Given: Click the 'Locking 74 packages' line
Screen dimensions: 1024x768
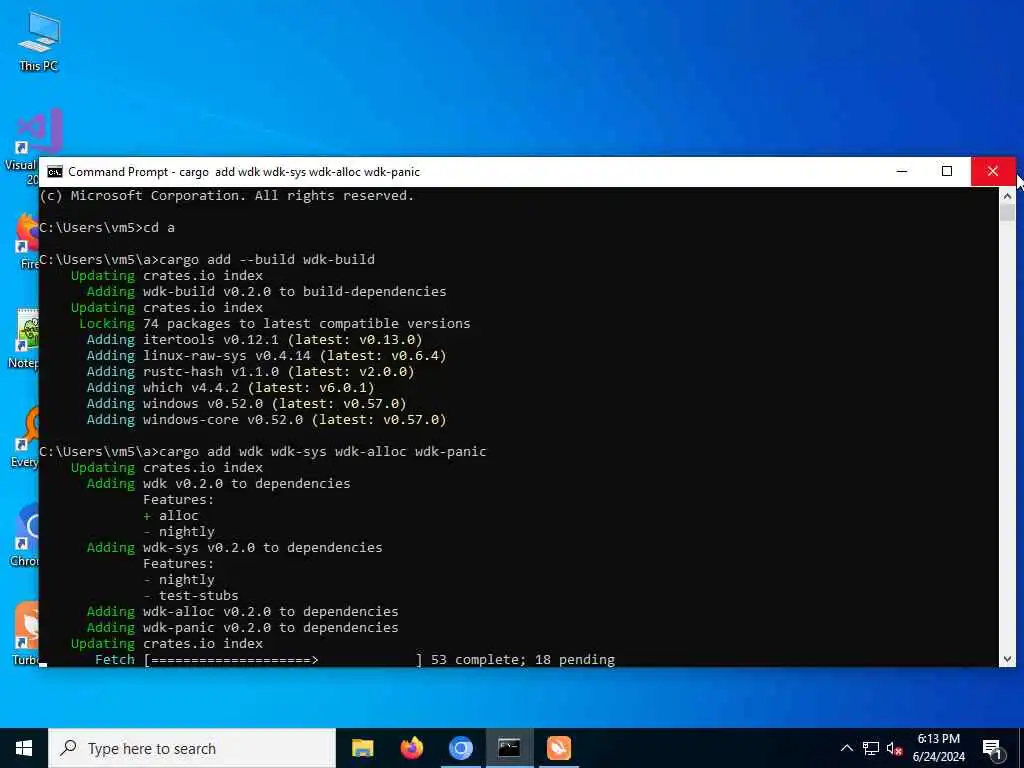Looking at the screenshot, I should click(x=274, y=323).
